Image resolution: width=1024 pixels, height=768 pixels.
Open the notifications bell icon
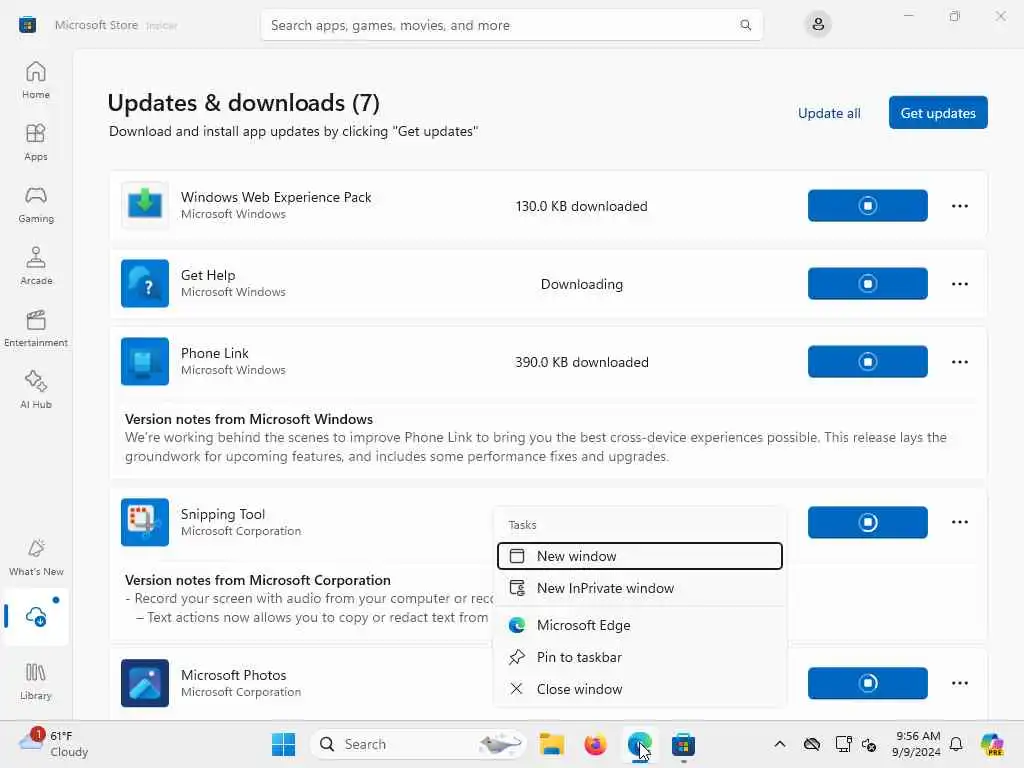pos(955,744)
